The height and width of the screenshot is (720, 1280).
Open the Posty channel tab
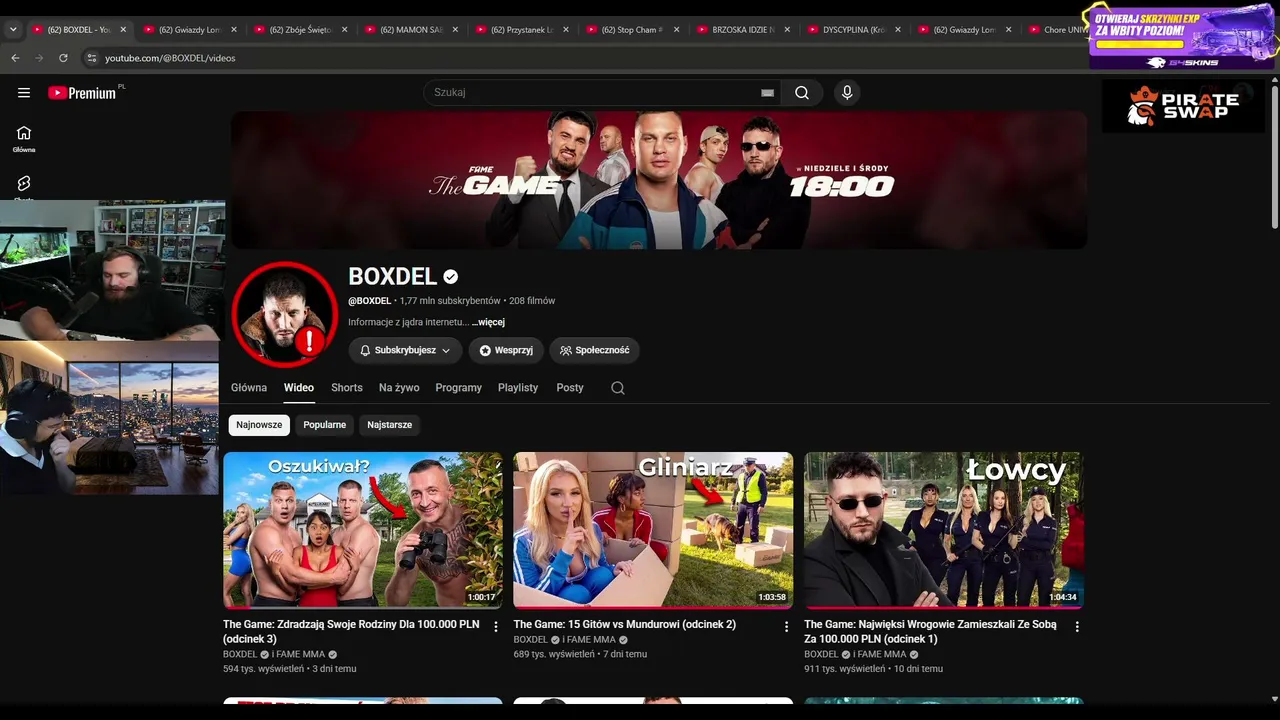[570, 388]
